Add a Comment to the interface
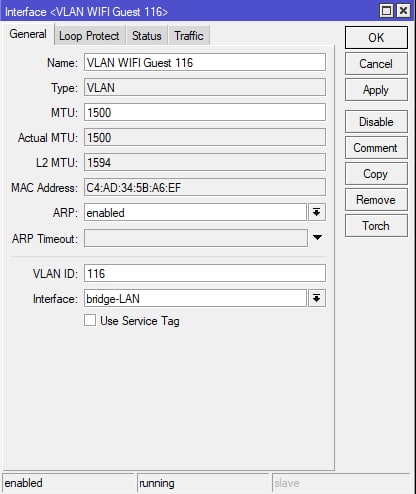This screenshot has width=416, height=494. 376,148
